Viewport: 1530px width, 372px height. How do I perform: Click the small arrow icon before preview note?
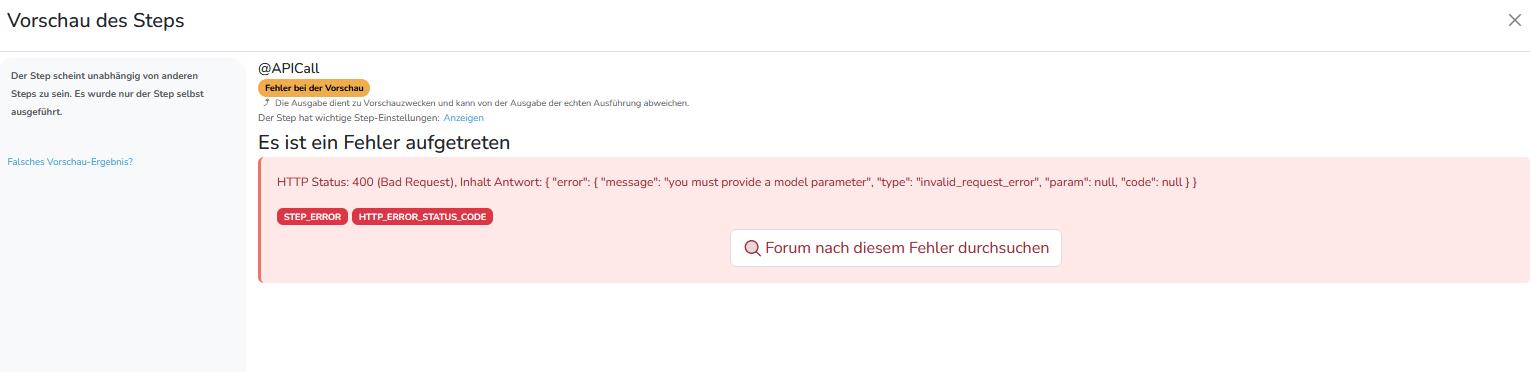coord(266,103)
